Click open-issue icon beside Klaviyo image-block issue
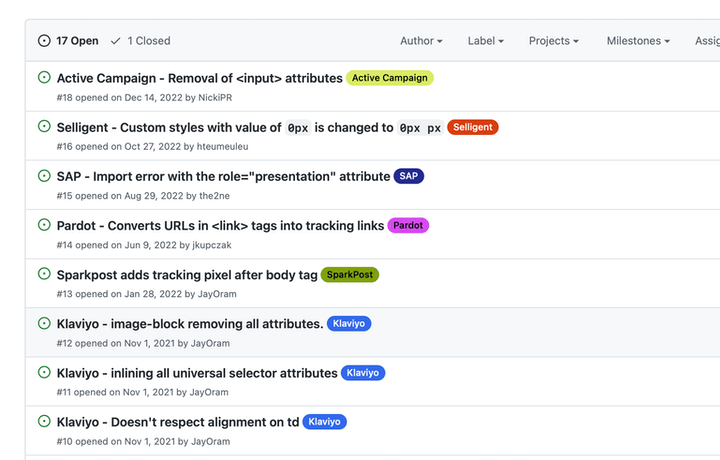The height and width of the screenshot is (460, 720). [x=44, y=323]
